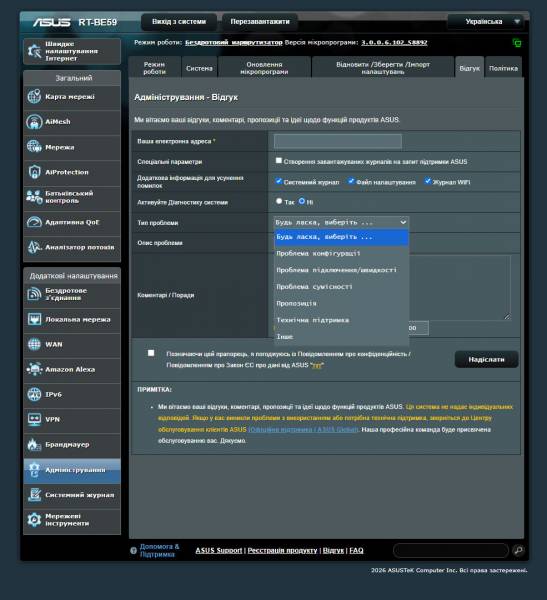Image resolution: width=547 pixels, height=600 pixels.
Task: Click the Системний журнал notepad icon
Action: pyautogui.click(x=34, y=494)
